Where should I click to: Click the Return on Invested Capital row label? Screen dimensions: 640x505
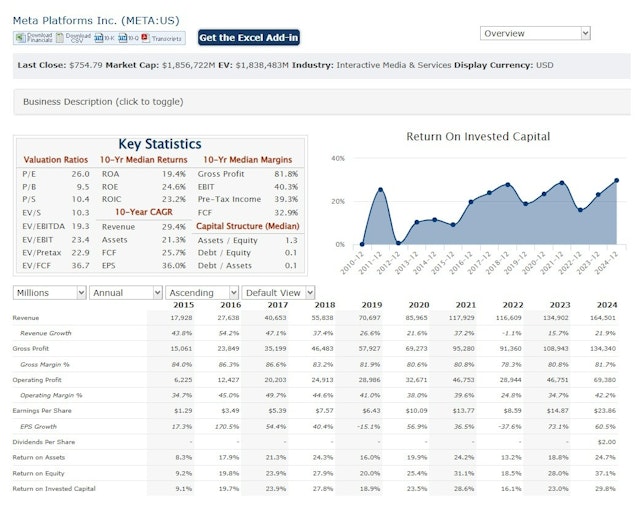54,489
